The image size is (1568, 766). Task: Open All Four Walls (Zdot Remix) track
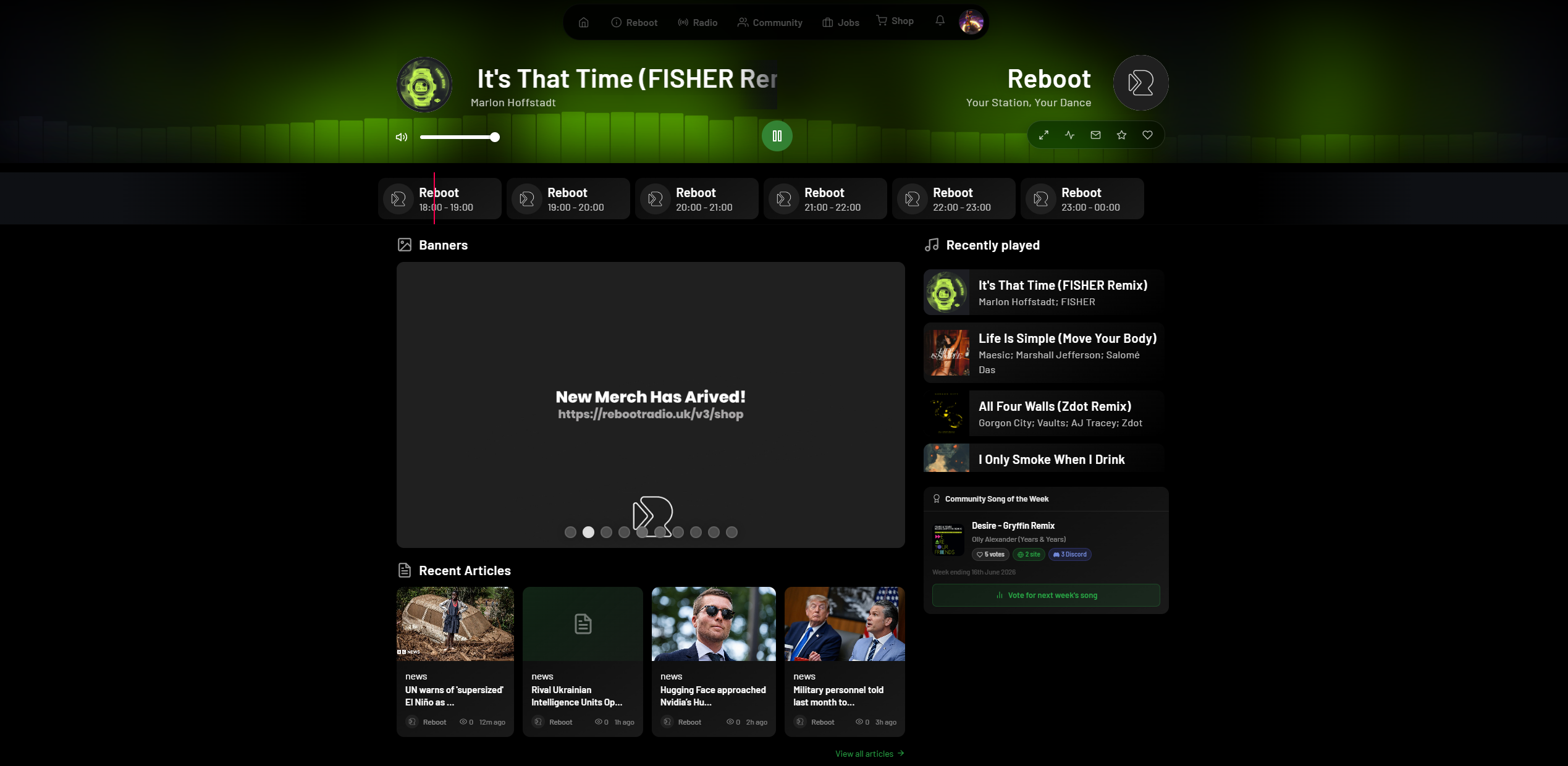tap(1043, 413)
